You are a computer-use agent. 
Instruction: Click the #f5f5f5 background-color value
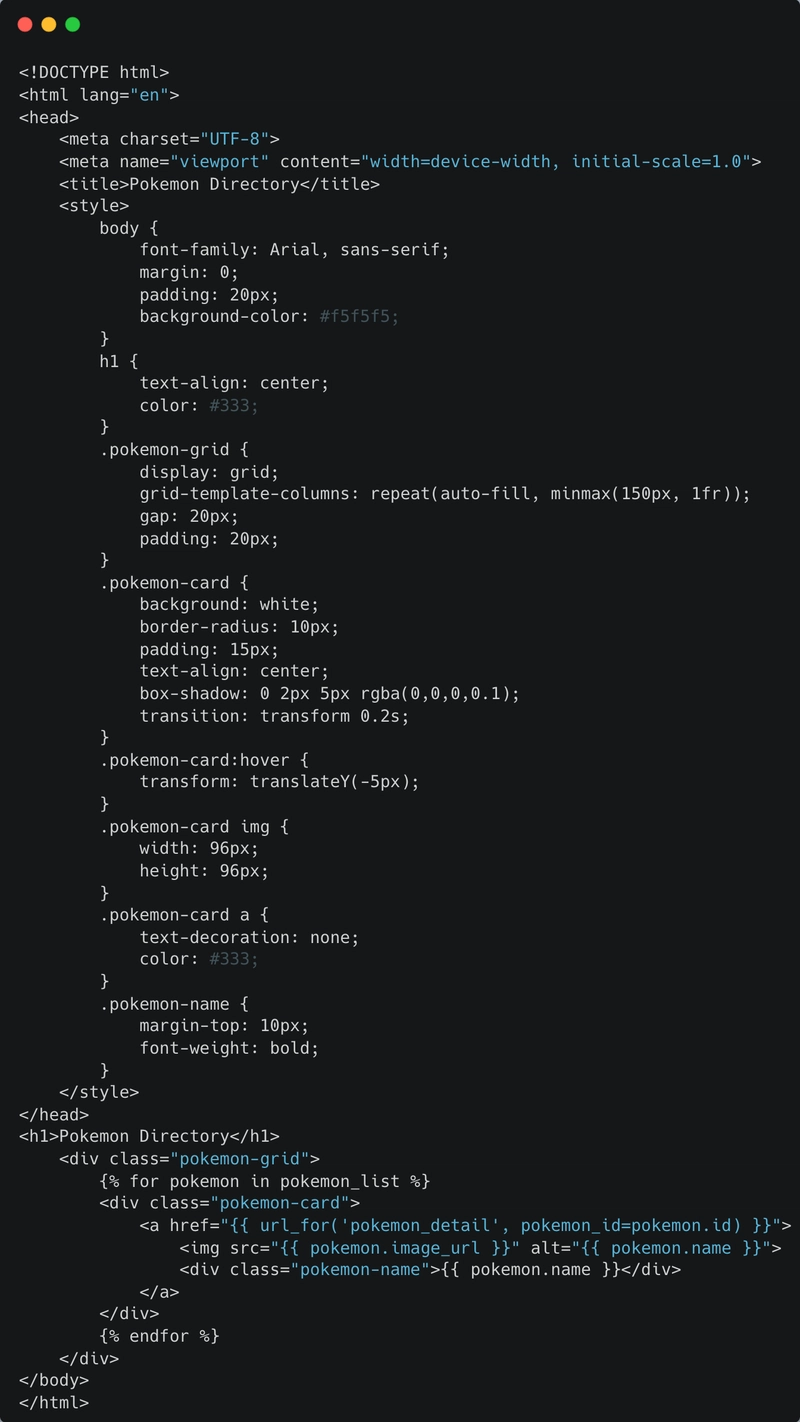point(359,316)
